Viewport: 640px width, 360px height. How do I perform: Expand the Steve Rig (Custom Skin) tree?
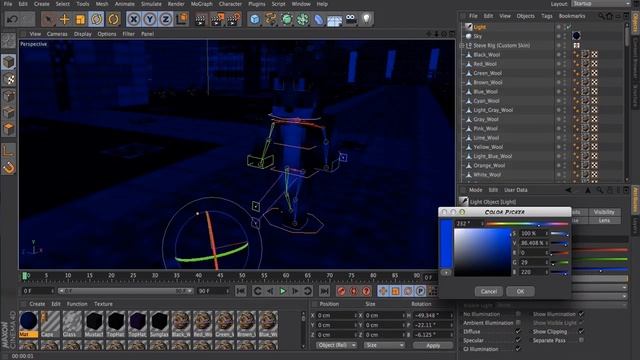pos(462,45)
